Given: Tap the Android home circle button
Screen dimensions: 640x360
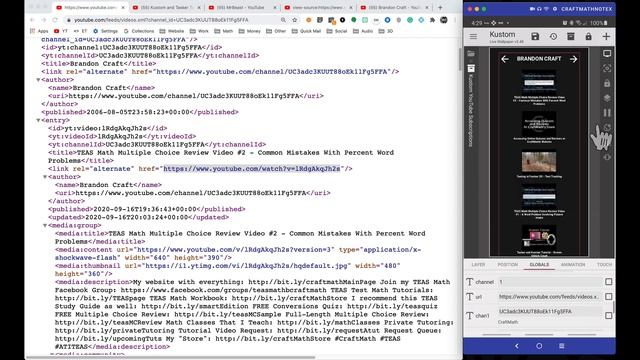Looking at the screenshot, I should tap(539, 346).
